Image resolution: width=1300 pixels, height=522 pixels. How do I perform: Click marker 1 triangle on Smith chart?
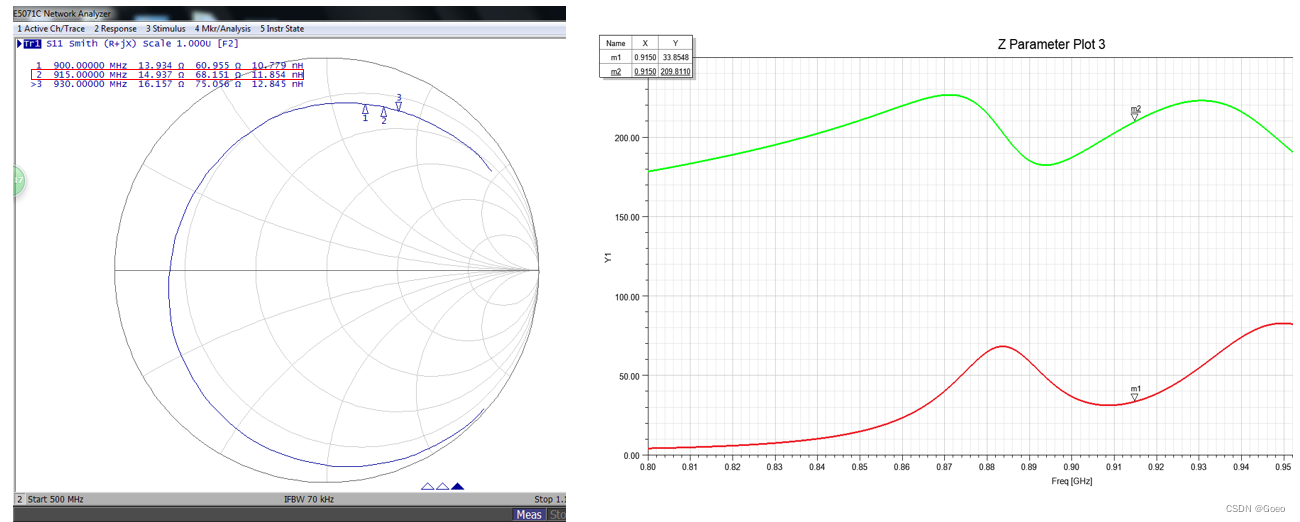coord(365,110)
